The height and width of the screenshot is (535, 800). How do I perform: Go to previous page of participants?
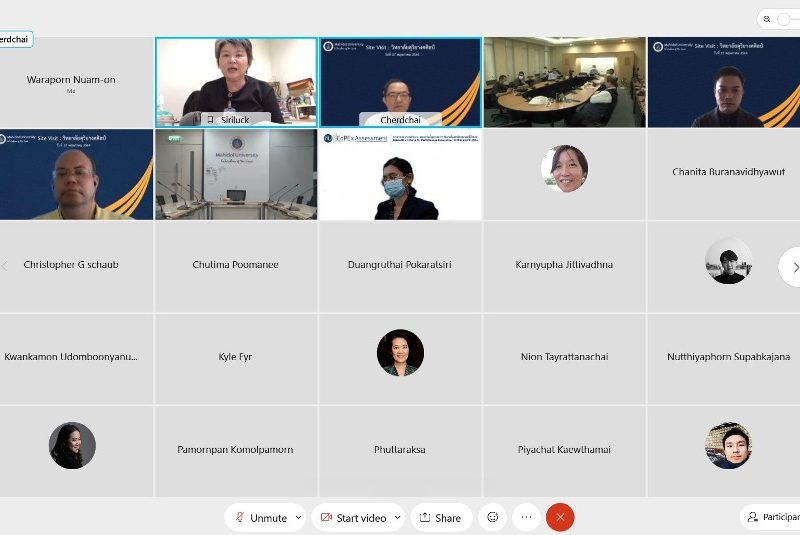pos(5,266)
